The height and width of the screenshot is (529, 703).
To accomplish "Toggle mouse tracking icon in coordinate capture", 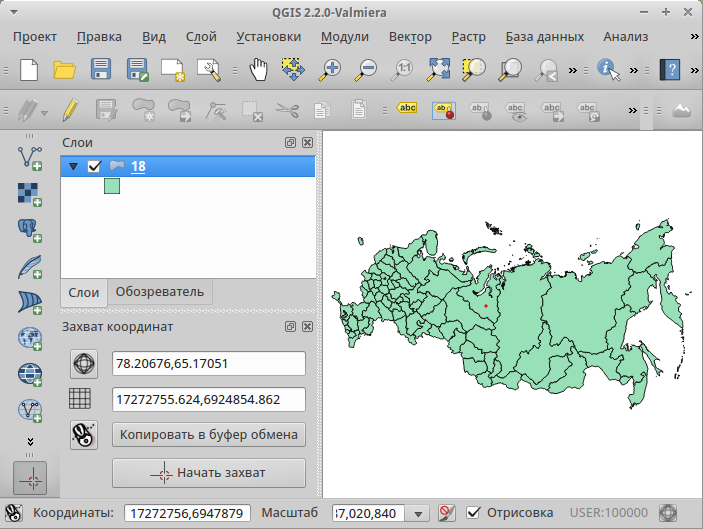I will (84, 435).
